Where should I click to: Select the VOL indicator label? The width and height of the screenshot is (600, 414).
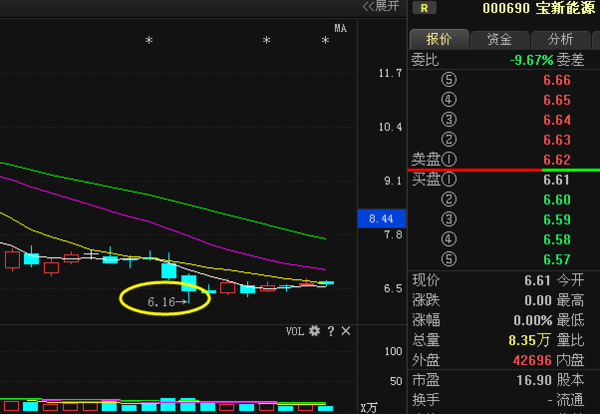click(294, 331)
